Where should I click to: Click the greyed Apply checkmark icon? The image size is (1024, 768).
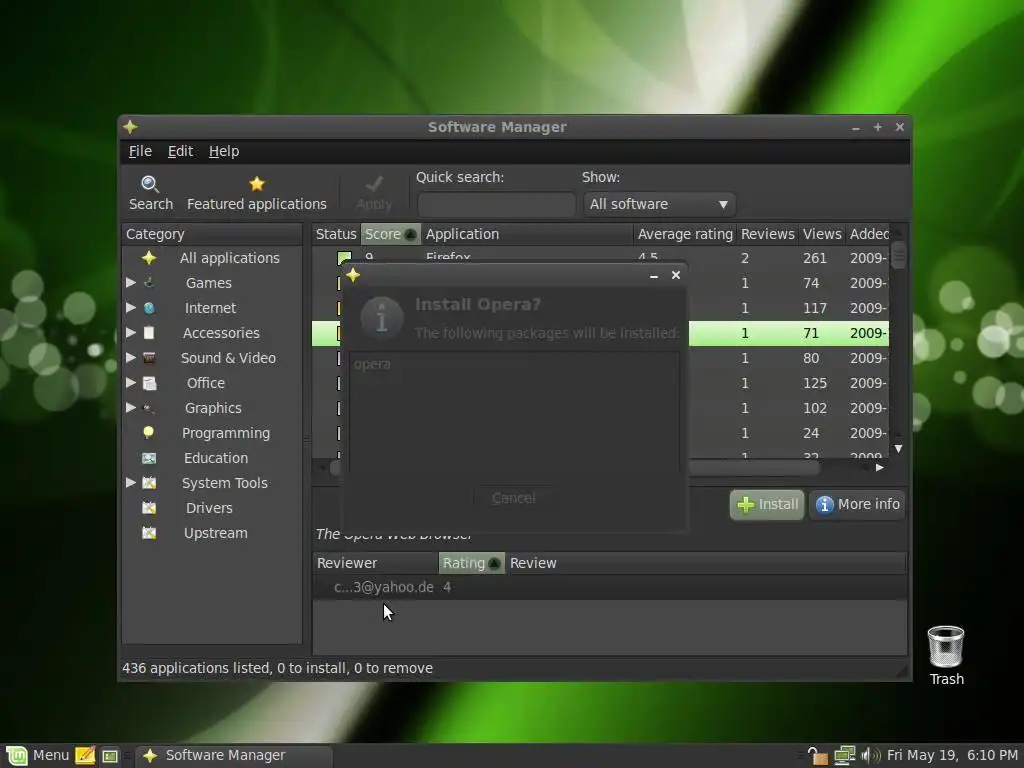pos(374,184)
